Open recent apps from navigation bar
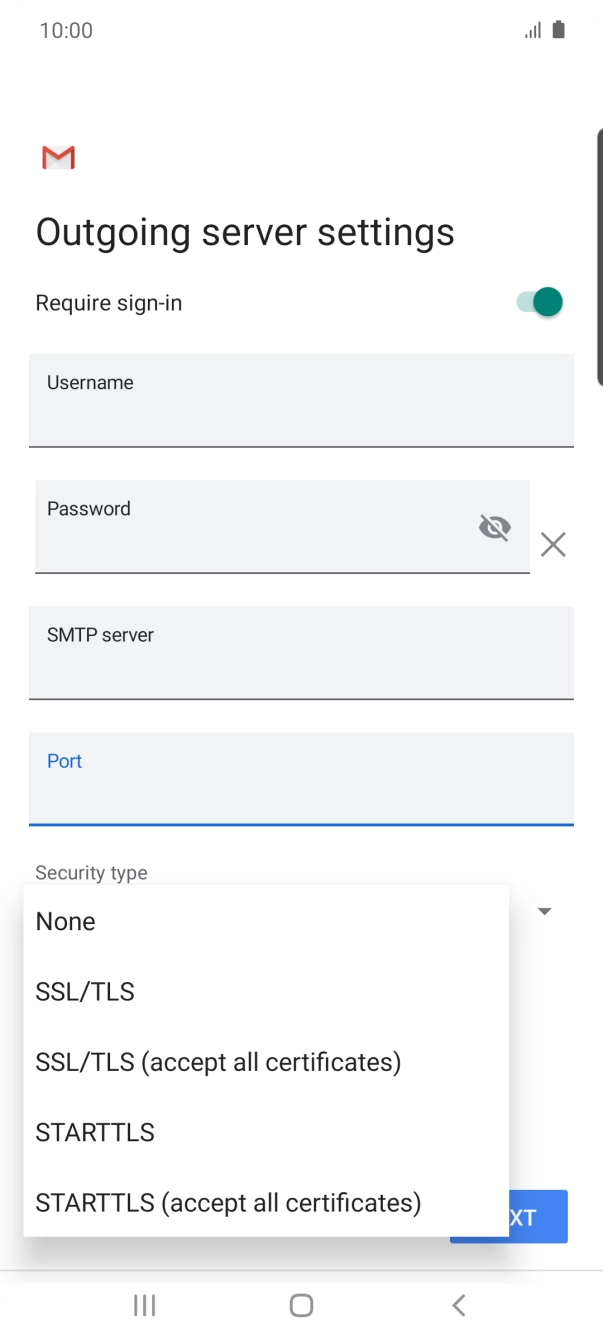Image resolution: width=603 pixels, height=1340 pixels. (145, 1305)
